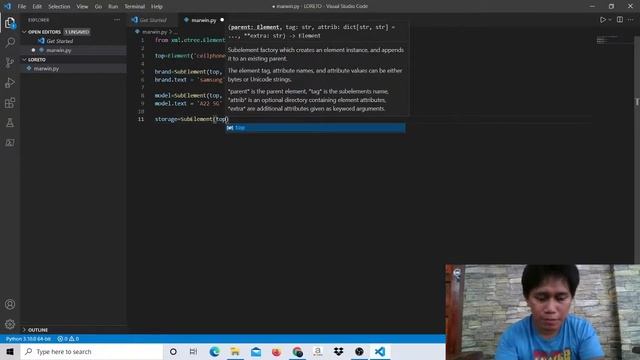Select Get Started in Open Editors
This screenshot has width=640, height=360.
pyautogui.click(x=60, y=41)
